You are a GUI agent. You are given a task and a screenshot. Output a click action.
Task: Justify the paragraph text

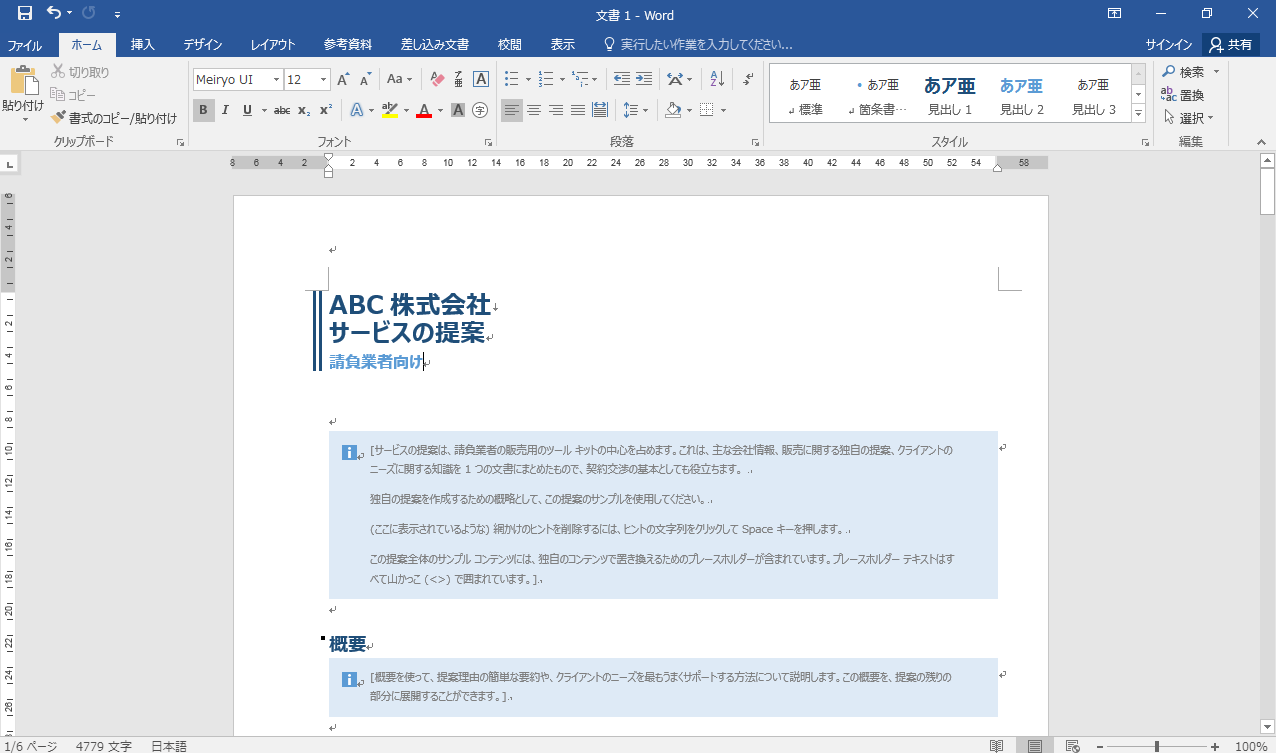pyautogui.click(x=578, y=110)
